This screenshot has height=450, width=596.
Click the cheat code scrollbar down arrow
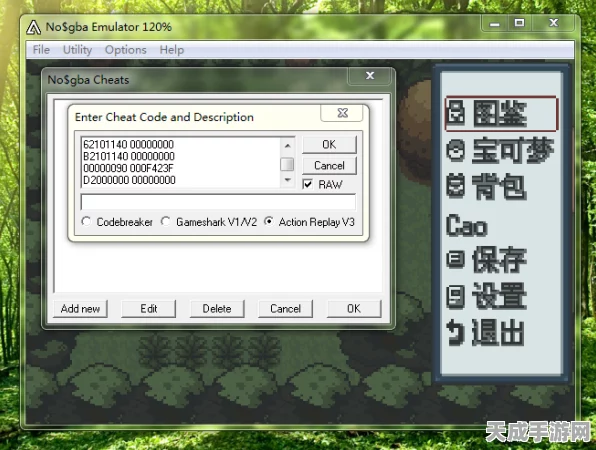287,180
